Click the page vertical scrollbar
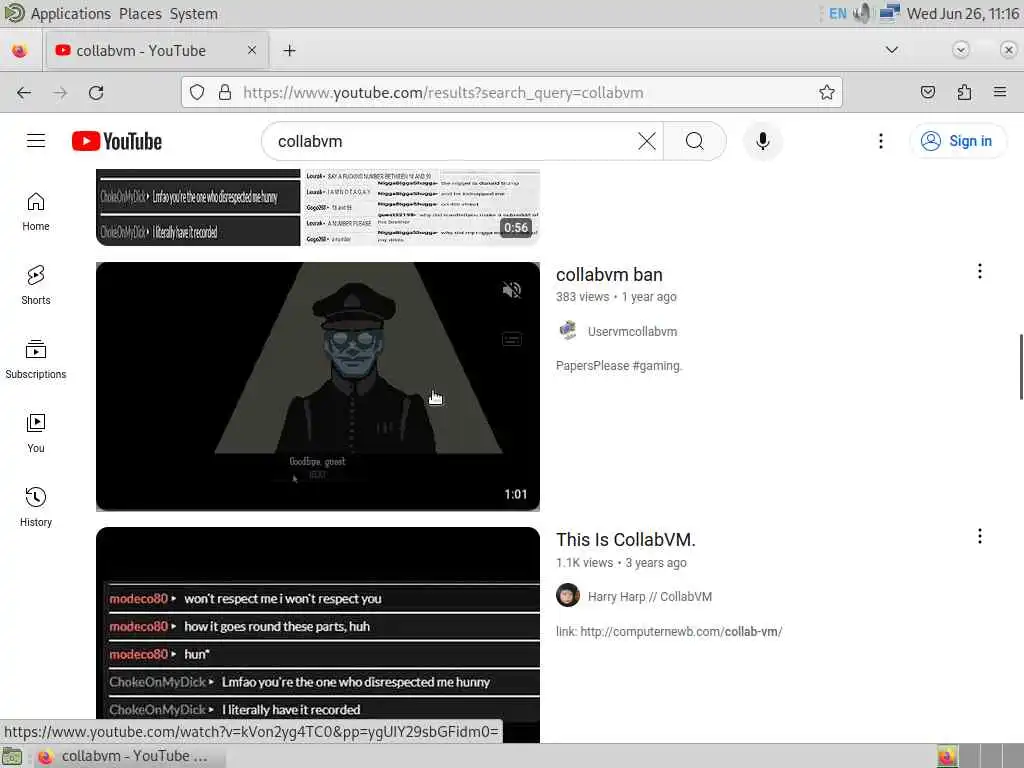The height and width of the screenshot is (768, 1024). 1020,366
